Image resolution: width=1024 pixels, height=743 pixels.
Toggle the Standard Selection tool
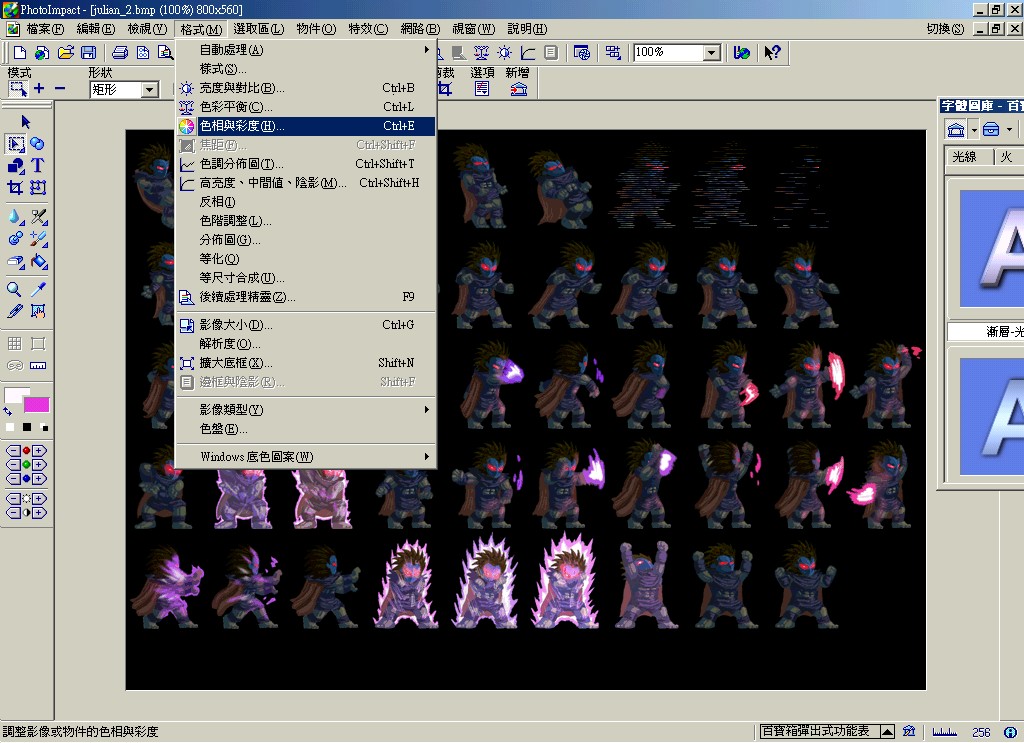(x=16, y=144)
